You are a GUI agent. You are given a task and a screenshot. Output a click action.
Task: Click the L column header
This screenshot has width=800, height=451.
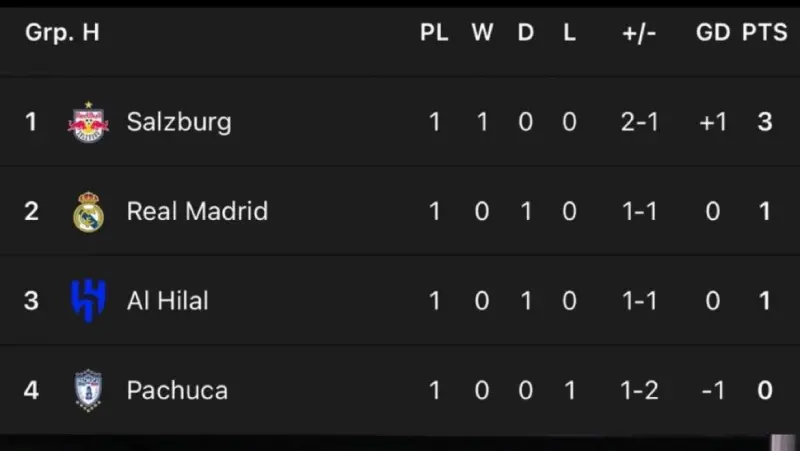[x=569, y=32]
